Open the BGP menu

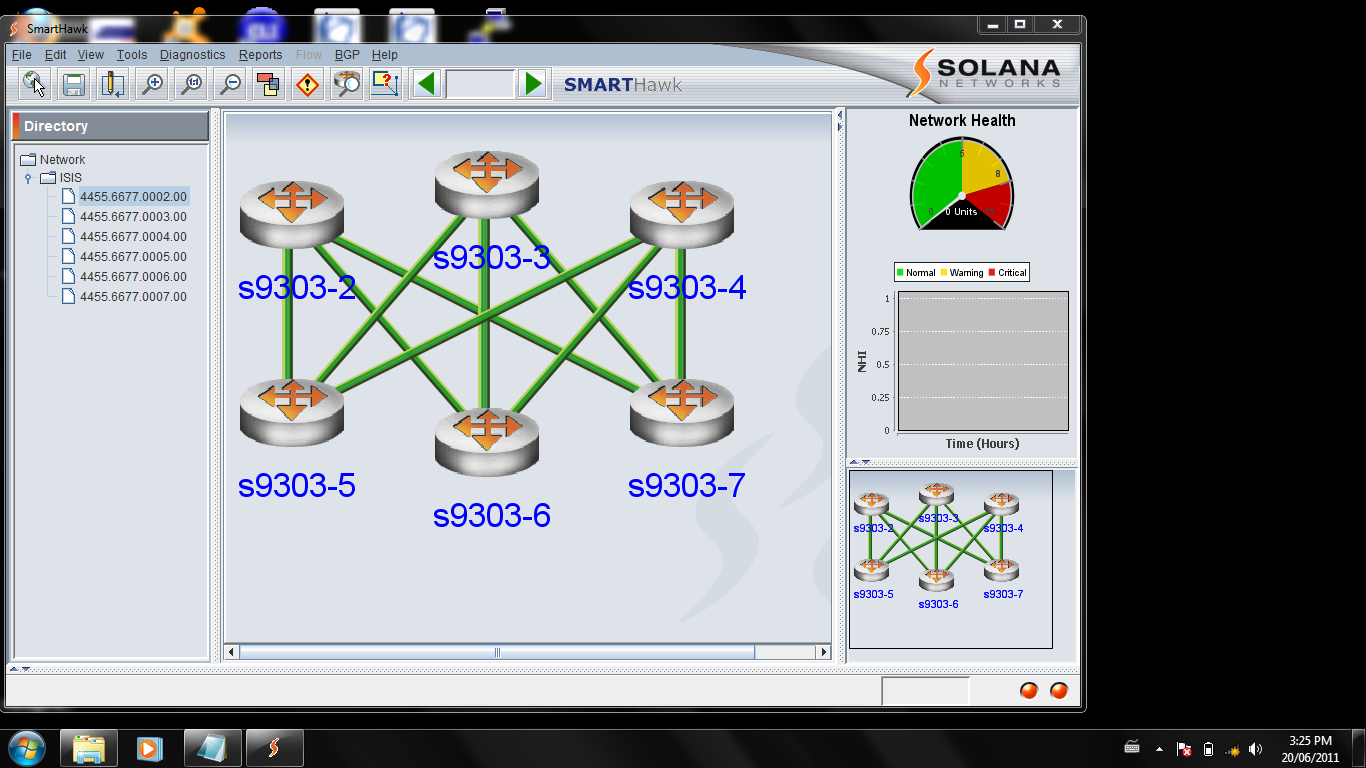[x=347, y=55]
